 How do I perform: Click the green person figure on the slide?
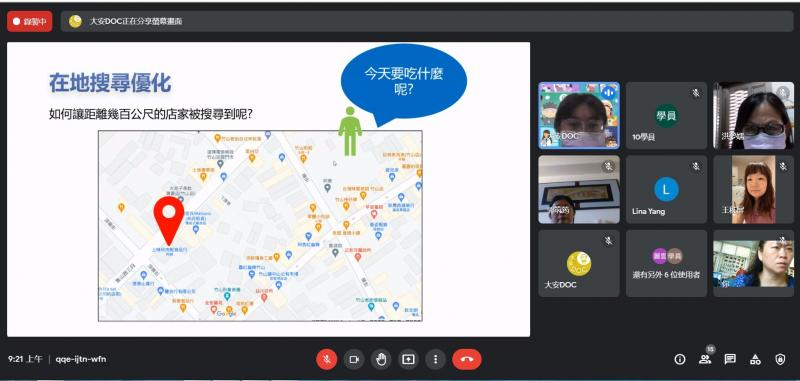(350, 131)
